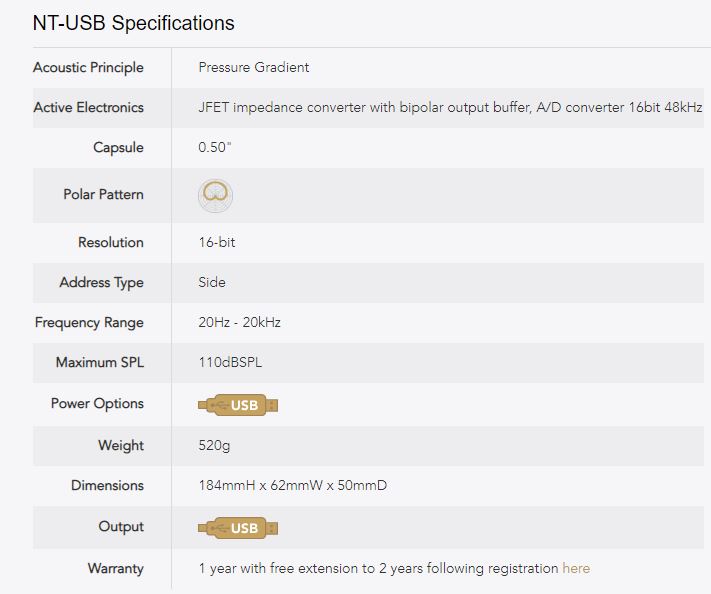Select the Capsule row label
This screenshot has width=711, height=594.
[x=118, y=147]
